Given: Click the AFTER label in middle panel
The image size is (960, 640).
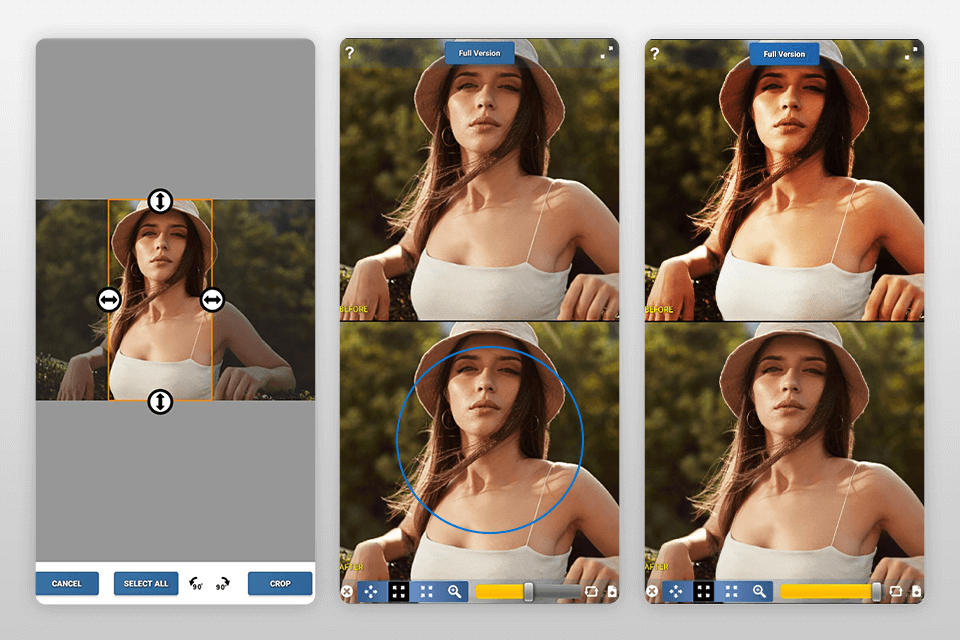Looking at the screenshot, I should [x=352, y=567].
